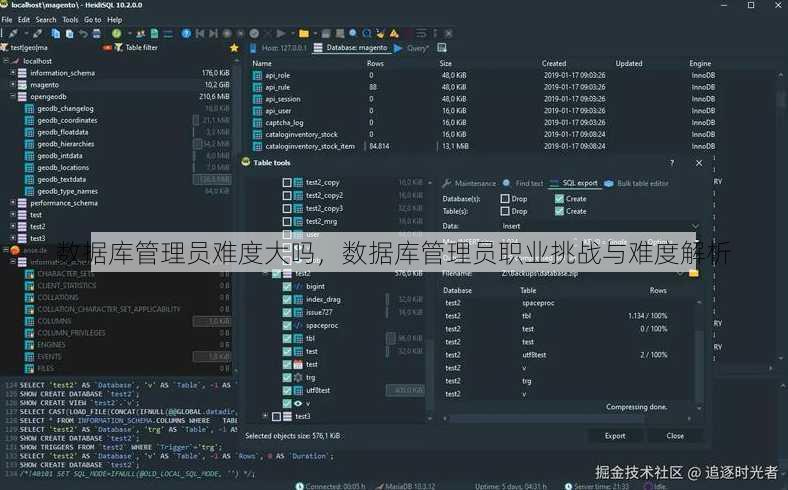Click the gear trigger icon for trg
788x490 pixels.
(x=298, y=377)
